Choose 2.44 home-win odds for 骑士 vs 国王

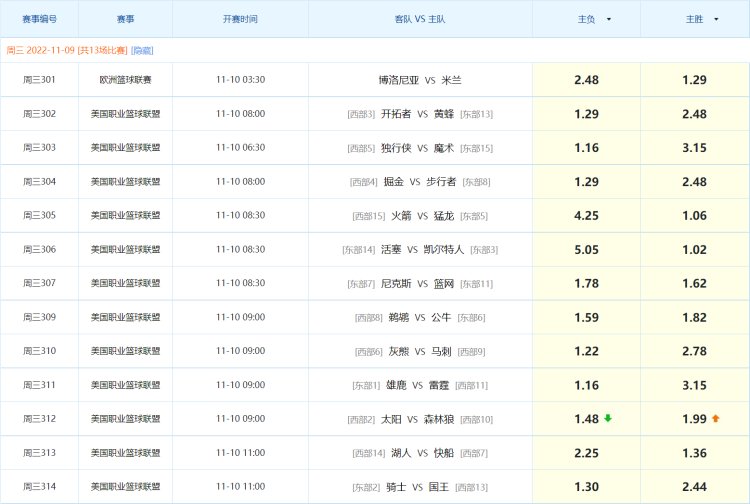(694, 487)
